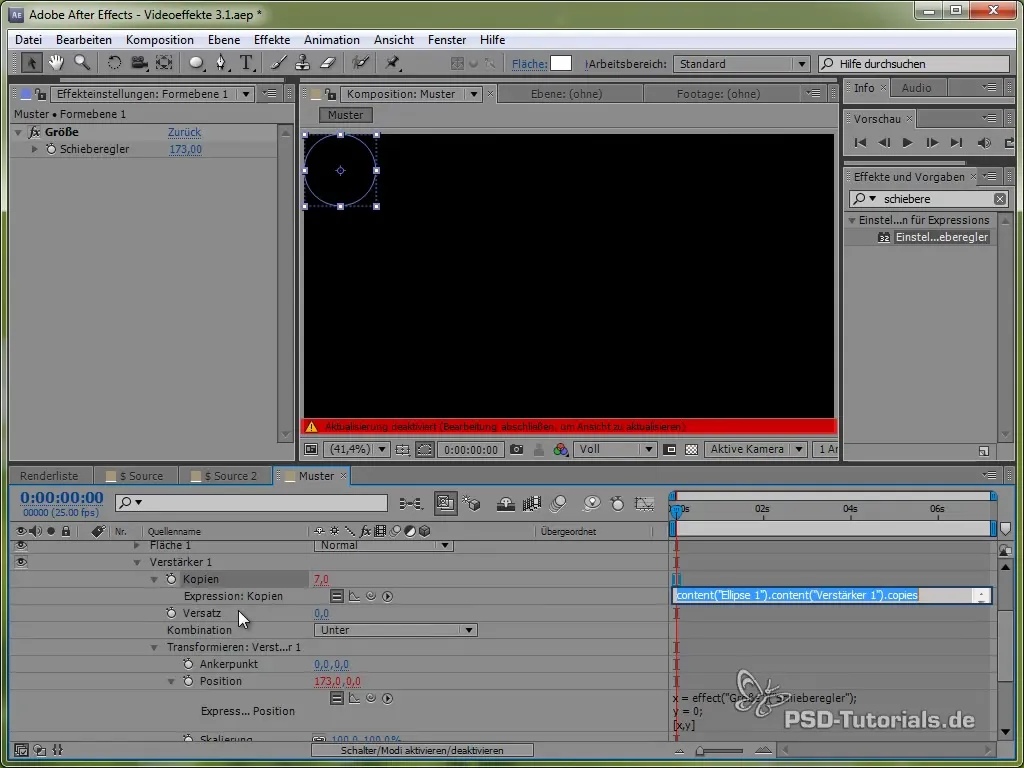Select the Eraser tool

coord(327,63)
